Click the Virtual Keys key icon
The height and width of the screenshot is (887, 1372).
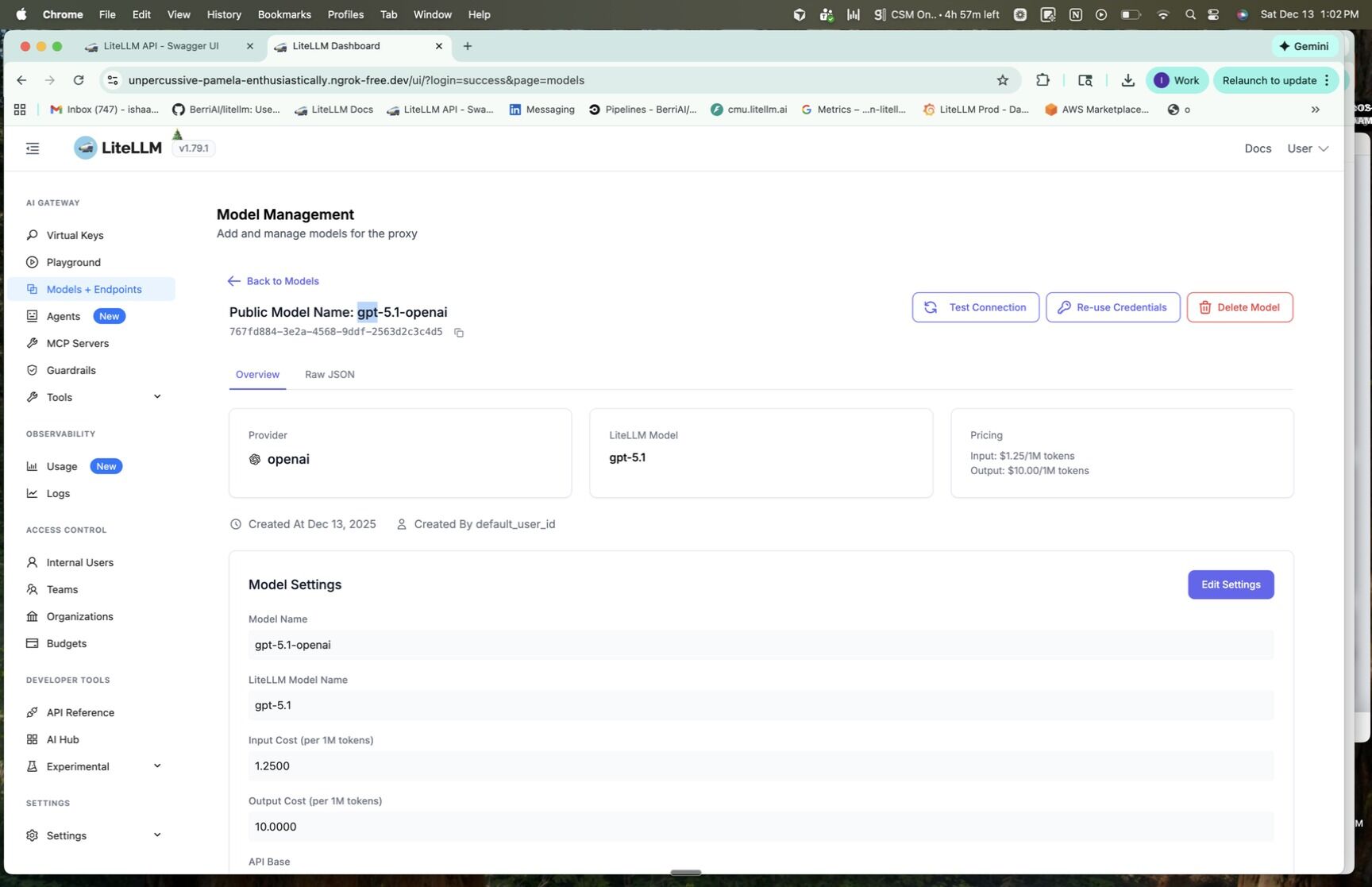point(33,235)
